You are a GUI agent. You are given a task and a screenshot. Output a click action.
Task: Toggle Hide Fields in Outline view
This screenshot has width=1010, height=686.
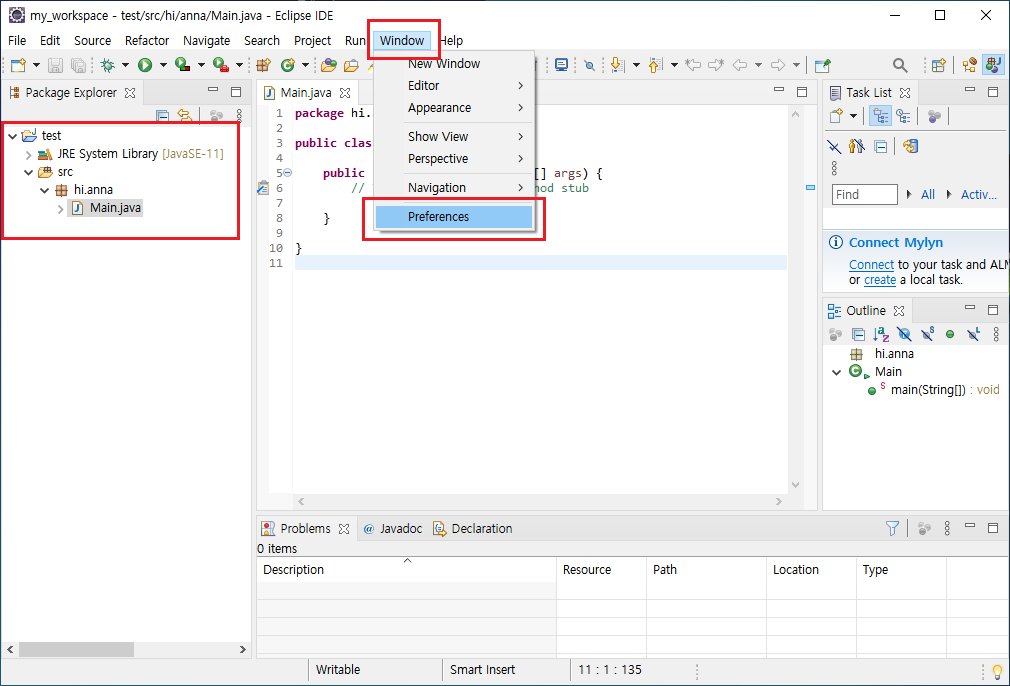point(904,334)
